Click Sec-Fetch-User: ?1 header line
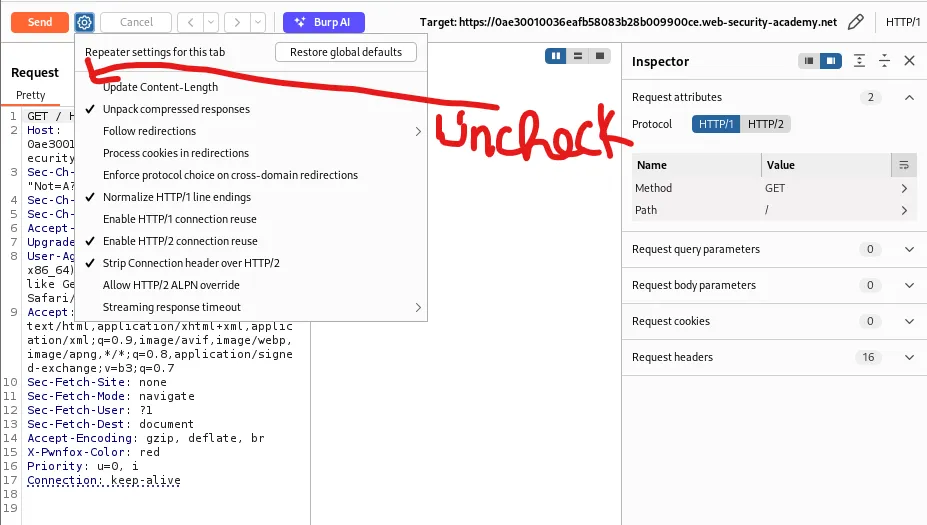Image resolution: width=927 pixels, height=525 pixels. 90,410
